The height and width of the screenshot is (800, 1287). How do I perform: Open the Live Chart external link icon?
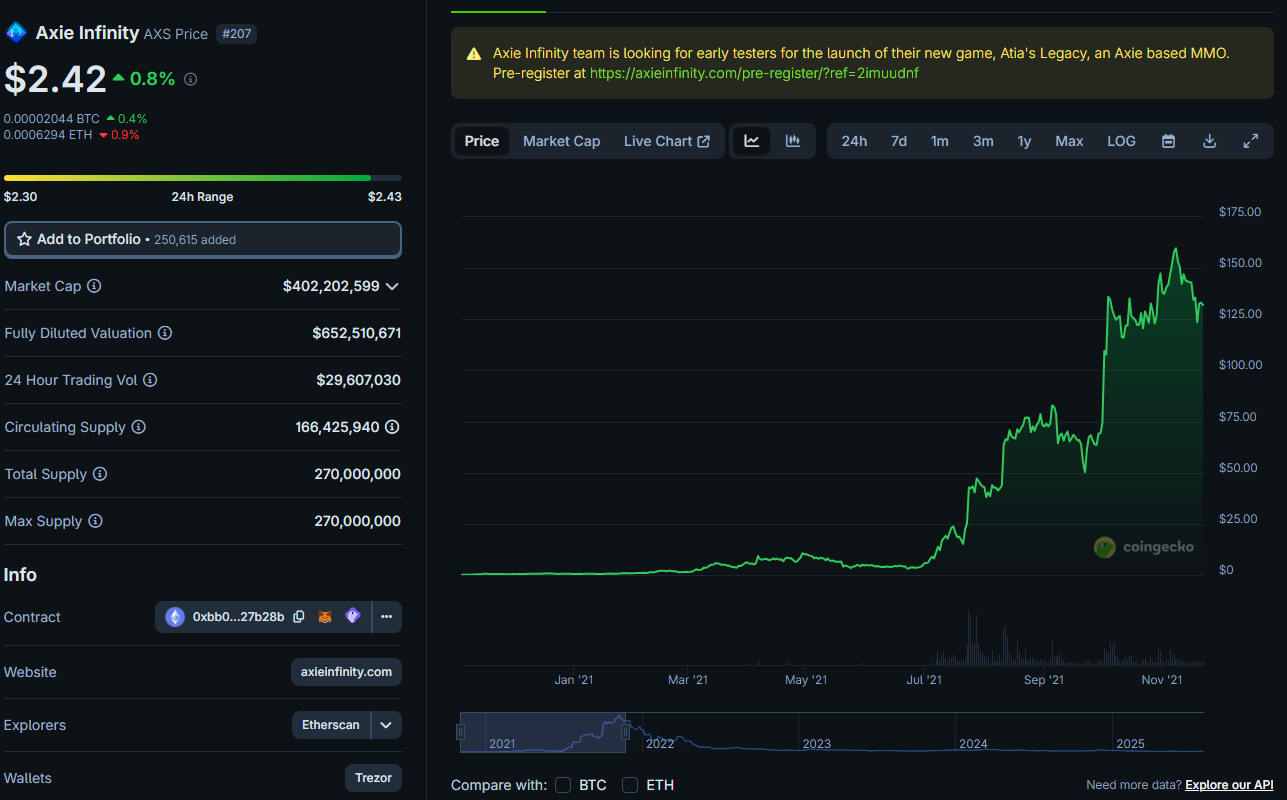pyautogui.click(x=704, y=141)
